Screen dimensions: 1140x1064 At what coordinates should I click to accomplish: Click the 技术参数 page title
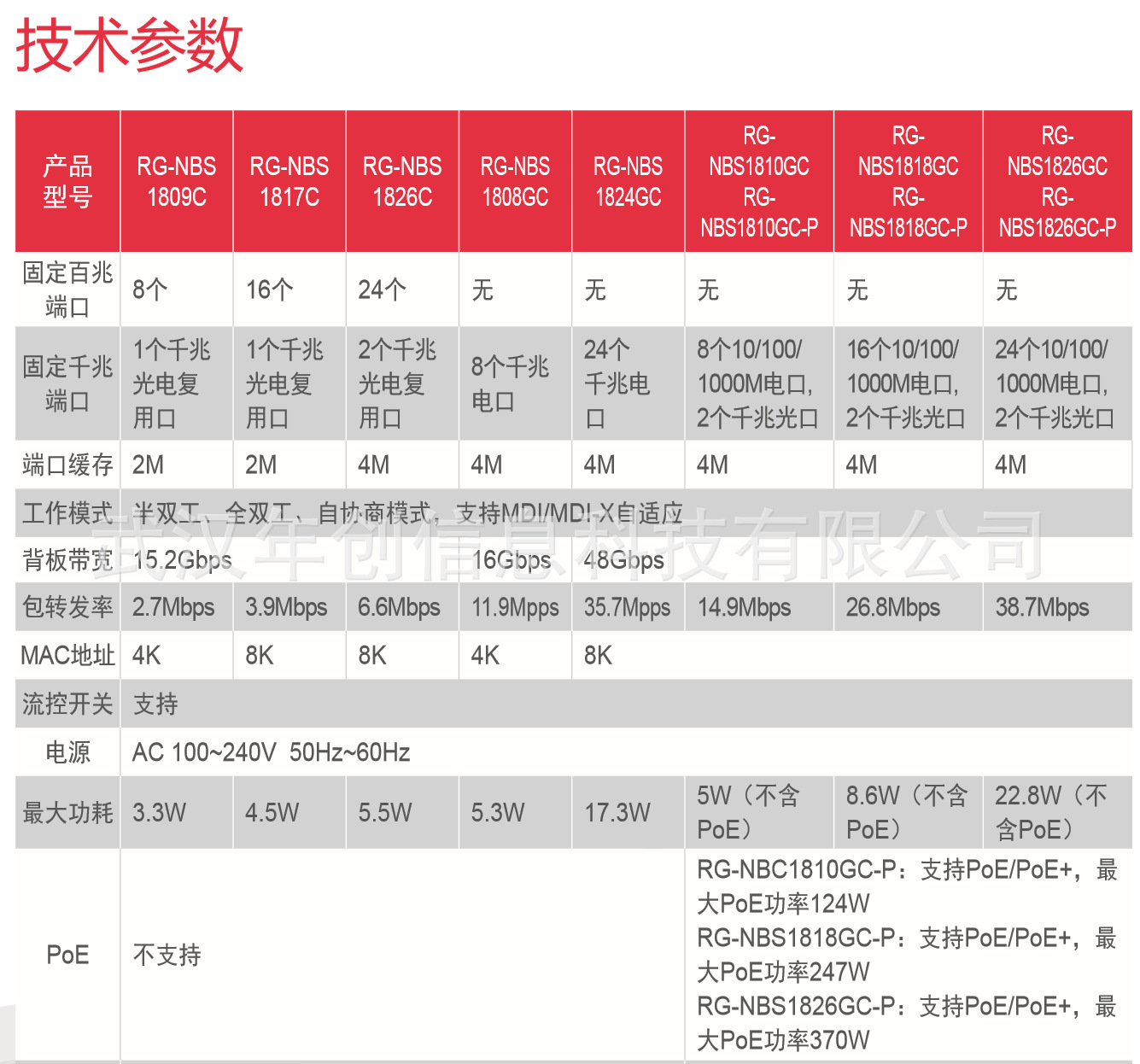[130, 45]
